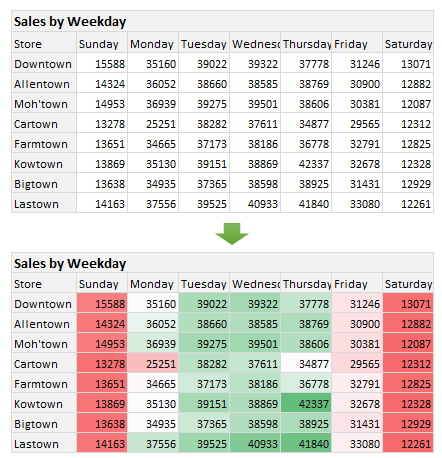Click the top table's Sales by Weekday title
The image size is (442, 458).
pos(70,22)
